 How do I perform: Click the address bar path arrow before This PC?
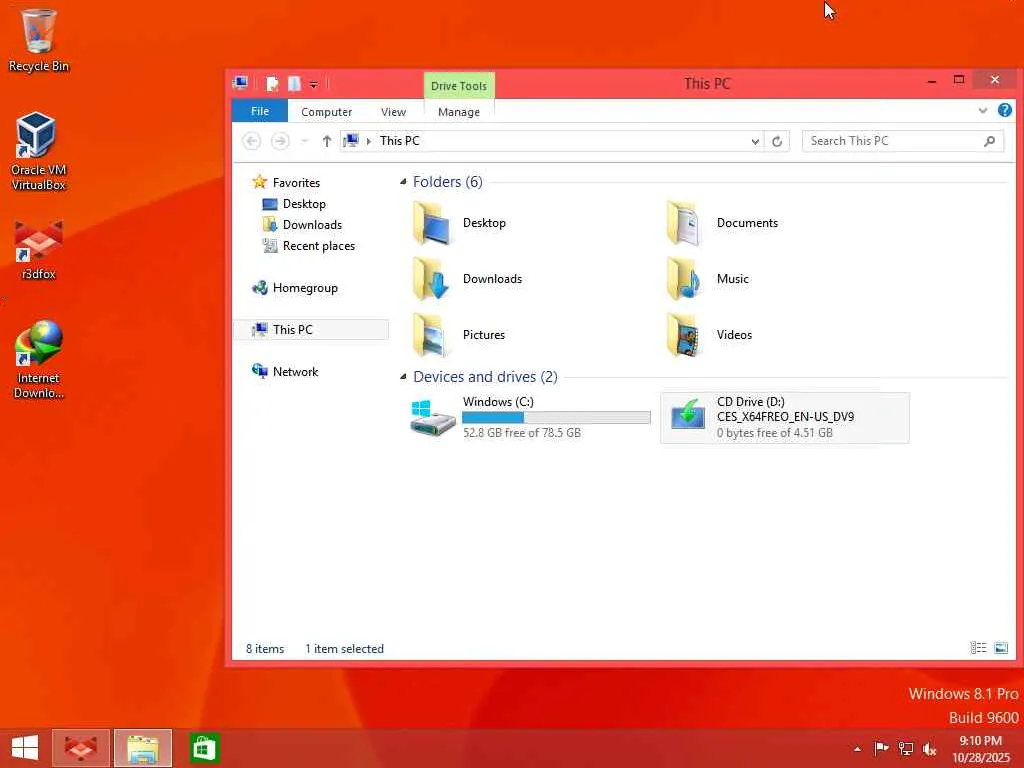coord(369,141)
